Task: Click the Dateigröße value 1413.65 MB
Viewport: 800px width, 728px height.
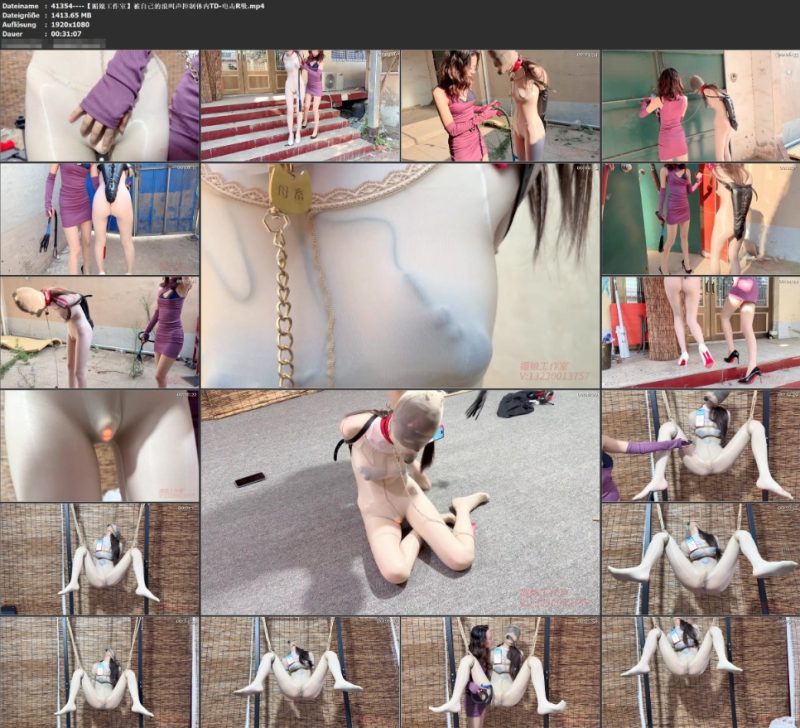Action: [71, 15]
